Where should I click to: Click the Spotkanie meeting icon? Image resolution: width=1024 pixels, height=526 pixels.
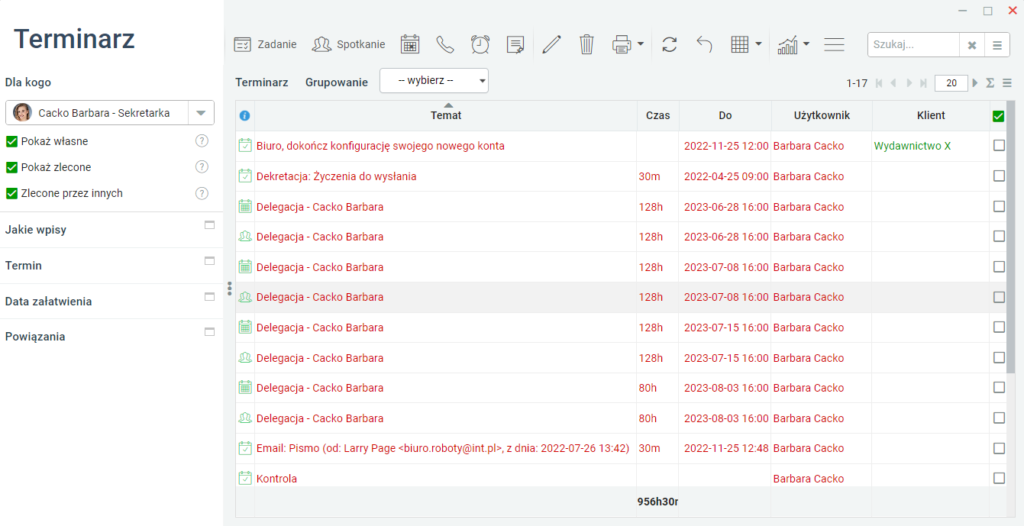click(321, 44)
